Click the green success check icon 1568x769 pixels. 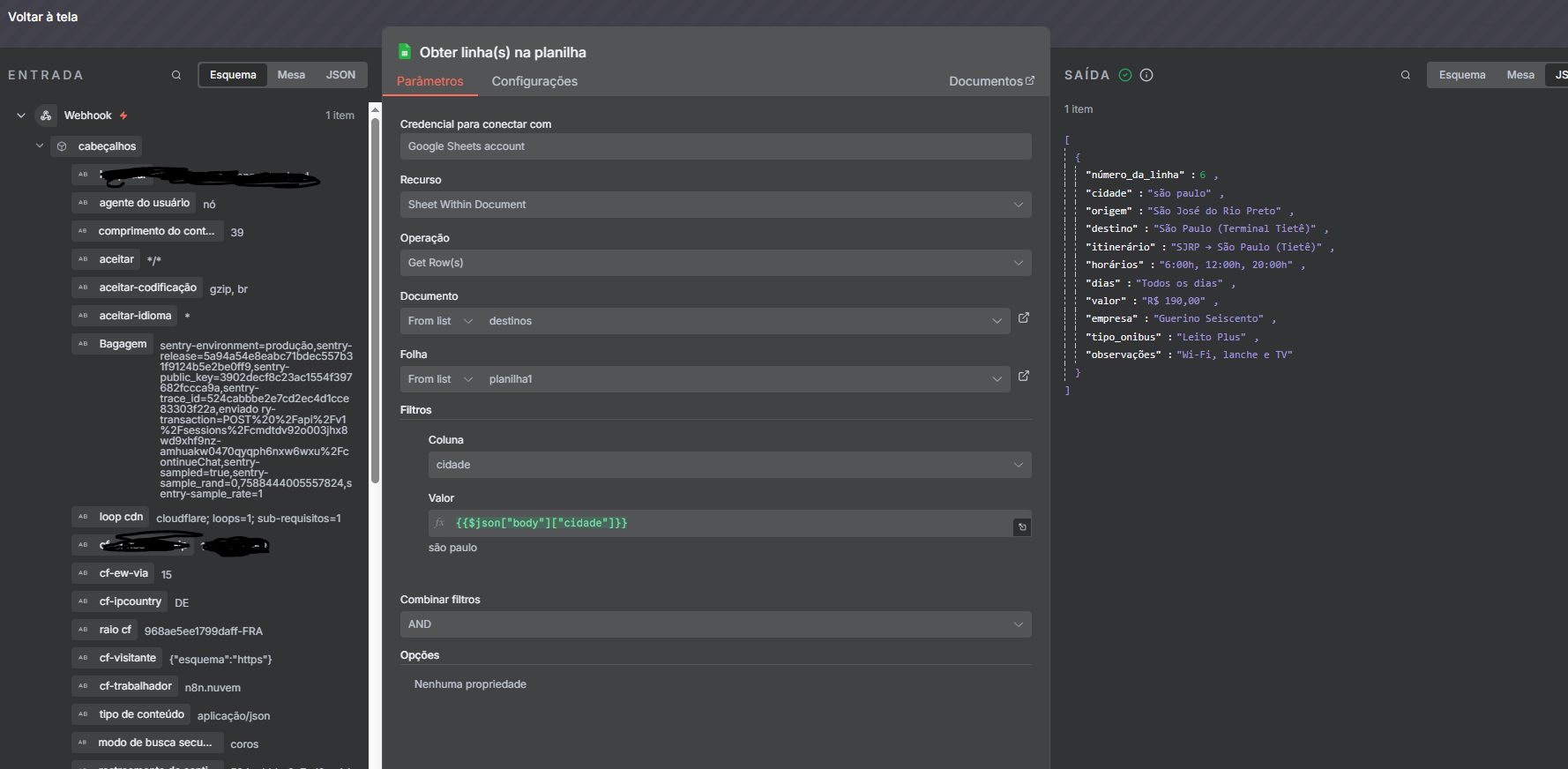tap(1125, 75)
